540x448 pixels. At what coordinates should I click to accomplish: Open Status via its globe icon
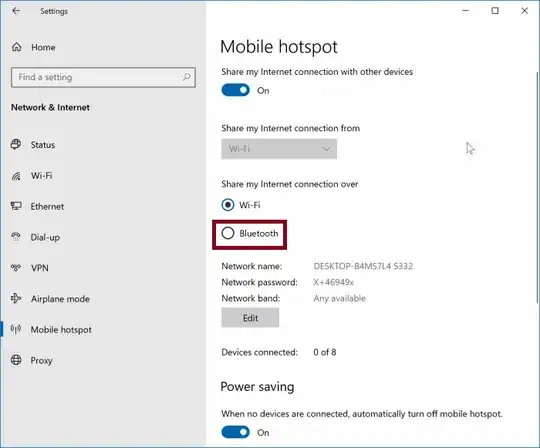click(x=16, y=144)
